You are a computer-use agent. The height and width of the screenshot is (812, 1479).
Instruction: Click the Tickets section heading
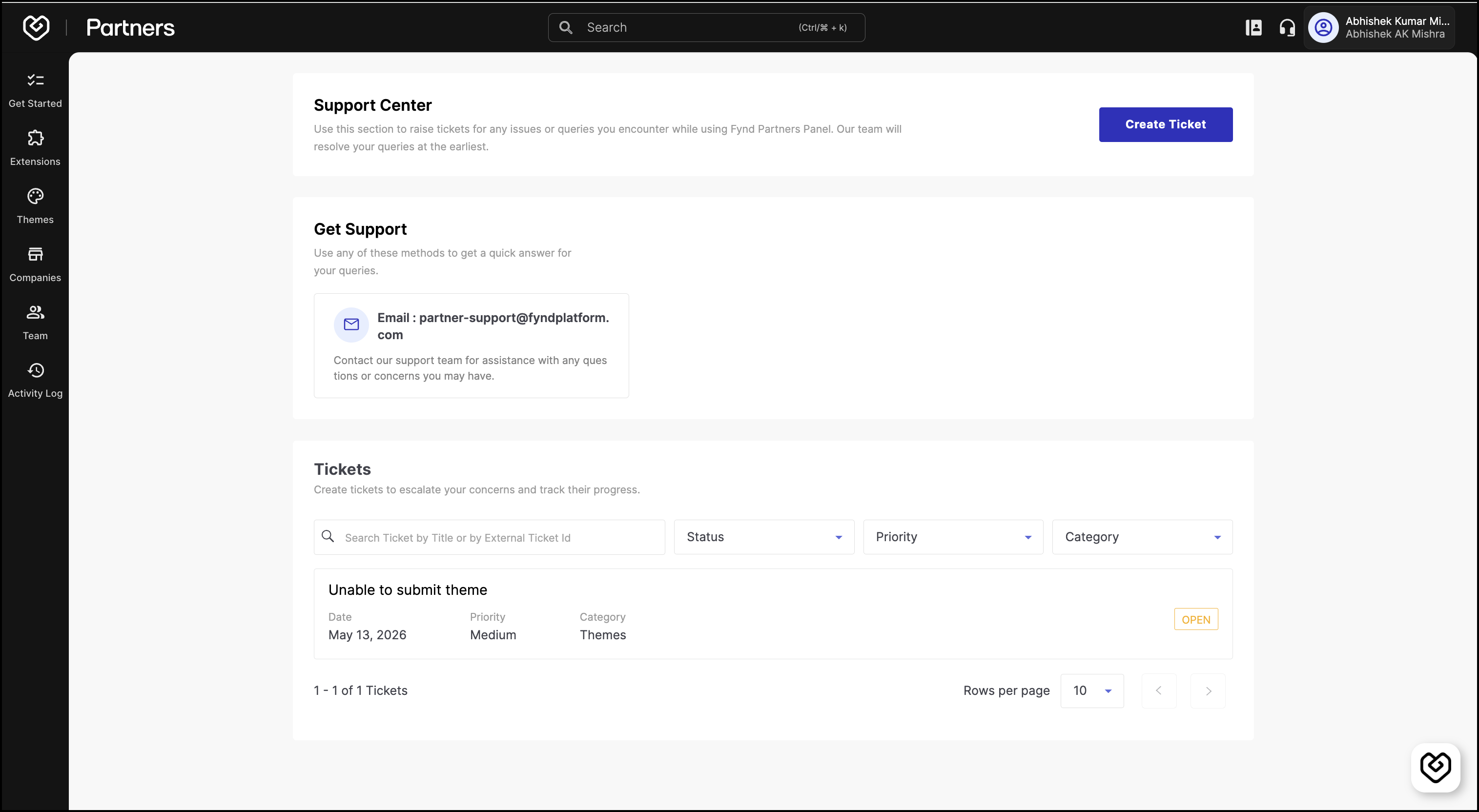[342, 469]
